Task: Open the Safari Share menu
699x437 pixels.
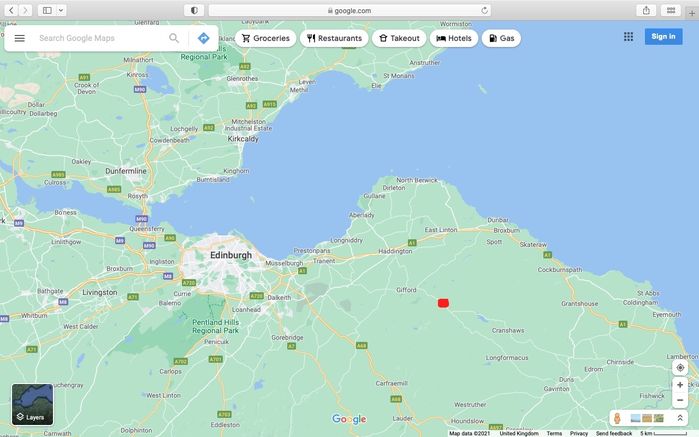Action: pyautogui.click(x=646, y=10)
